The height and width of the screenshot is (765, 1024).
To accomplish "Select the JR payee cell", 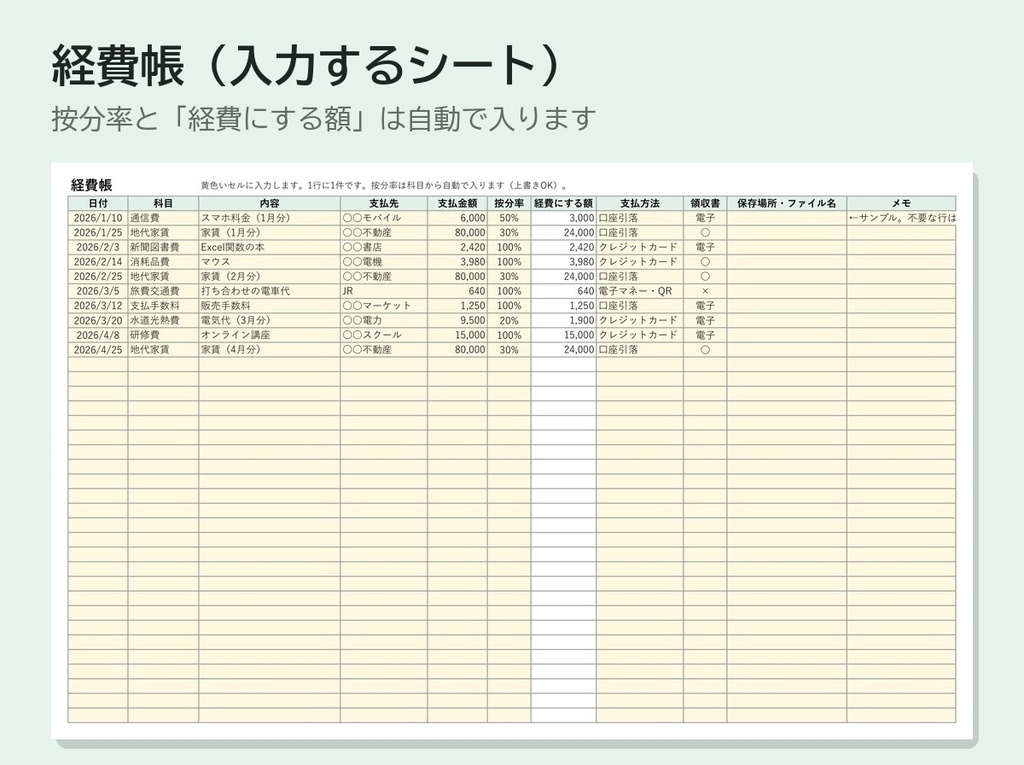I will (384, 291).
